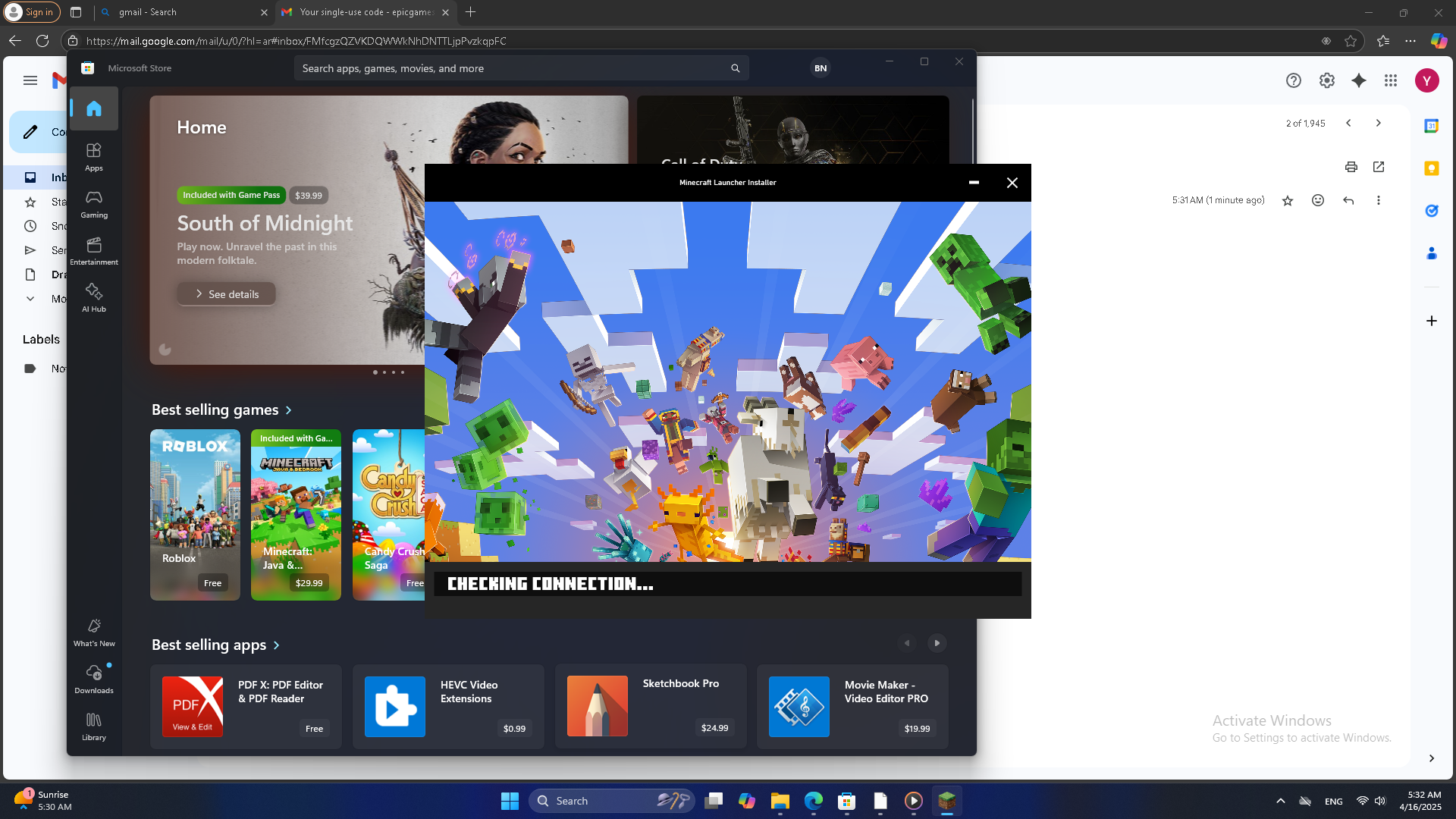Open the Google account avatar Y

tap(1427, 80)
